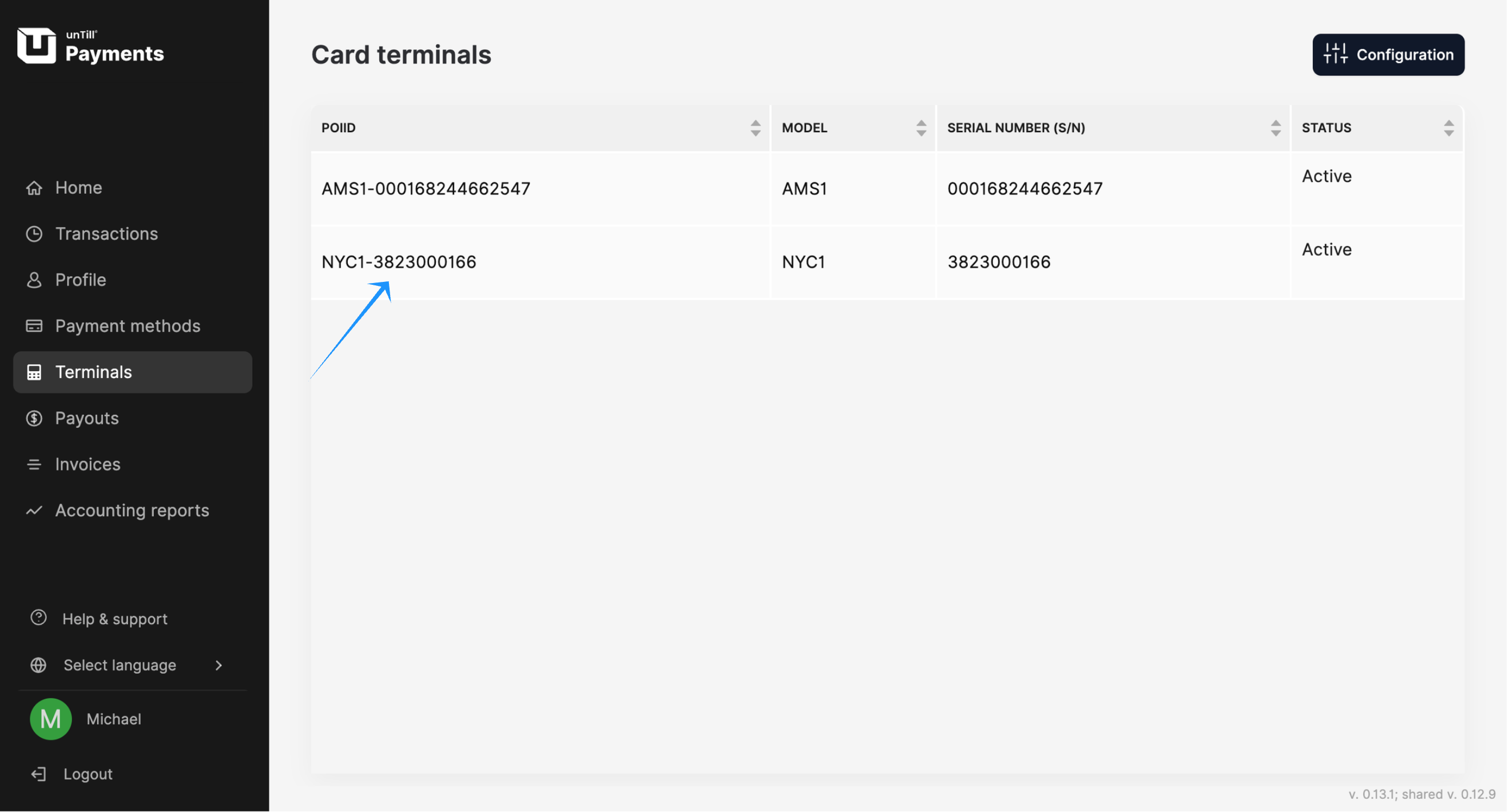The width and height of the screenshot is (1509, 812).
Task: Open the Invoices menu item
Action: (x=88, y=465)
